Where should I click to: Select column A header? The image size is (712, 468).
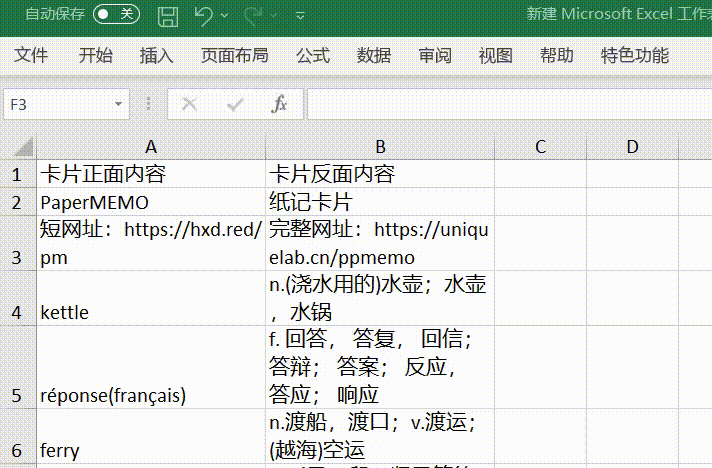click(151, 147)
